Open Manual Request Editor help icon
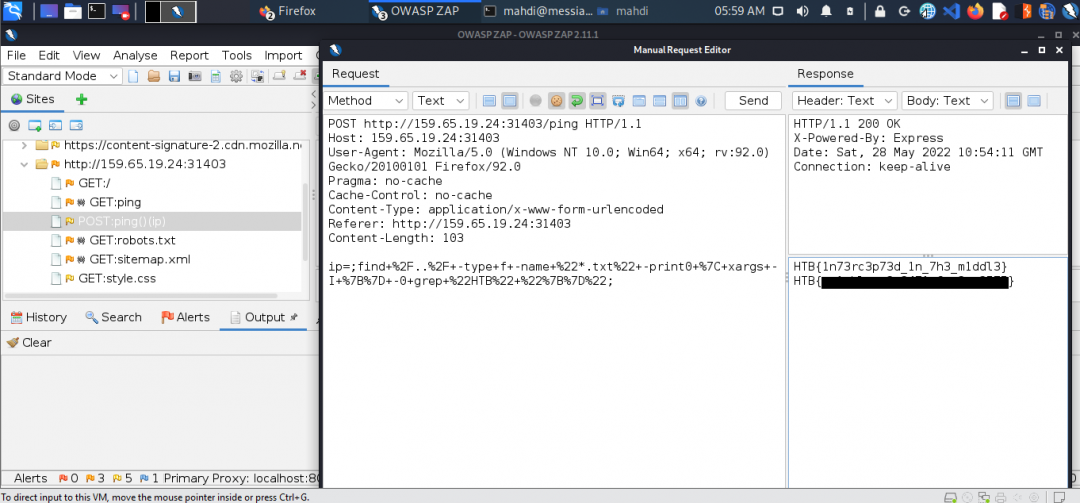 click(x=700, y=101)
